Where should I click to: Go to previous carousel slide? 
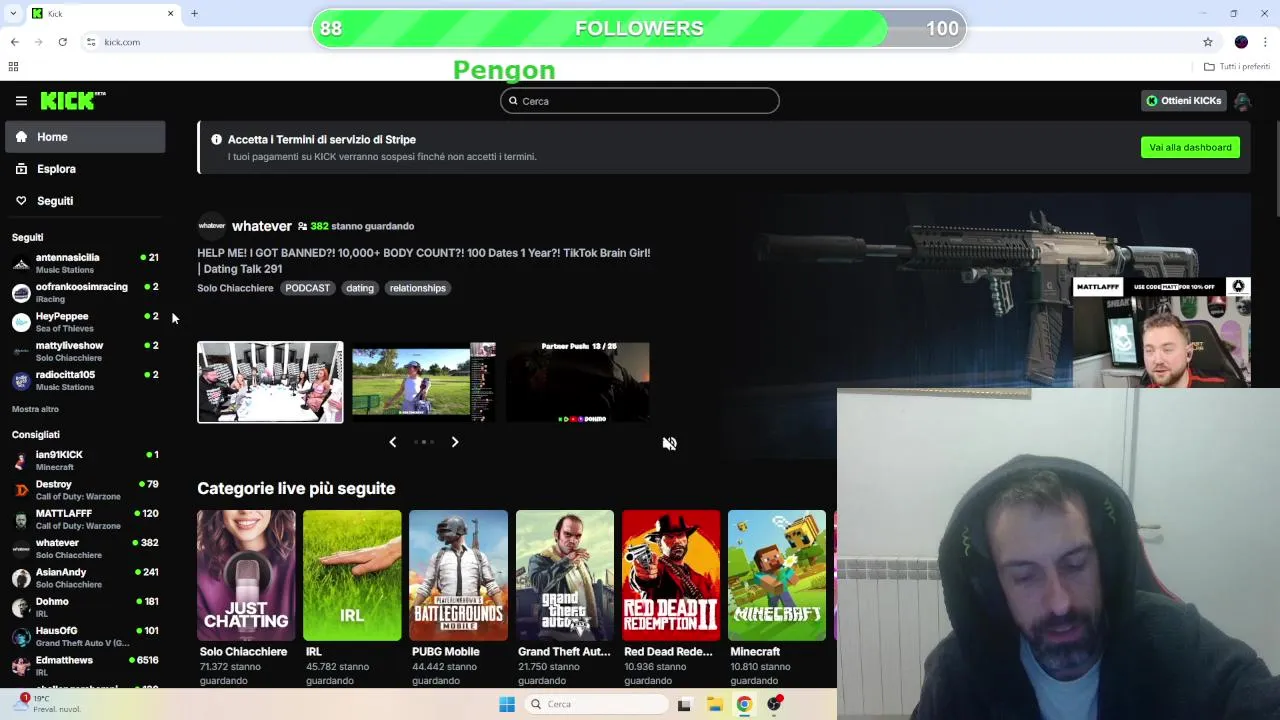tap(392, 442)
